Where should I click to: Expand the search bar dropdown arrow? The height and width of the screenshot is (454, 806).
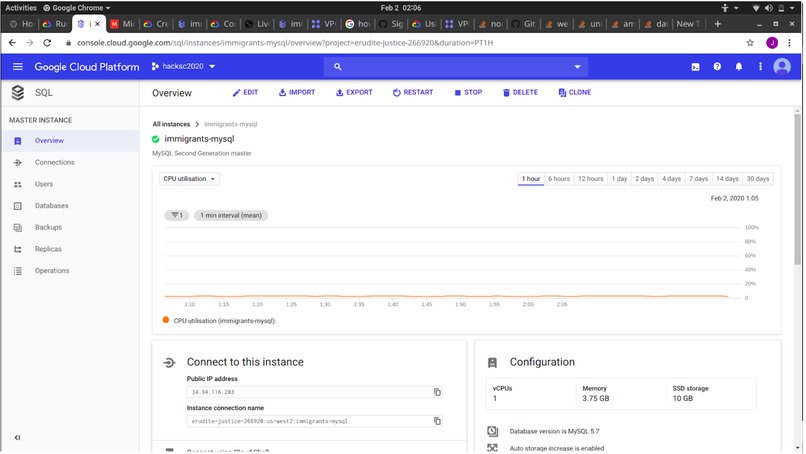(579, 67)
